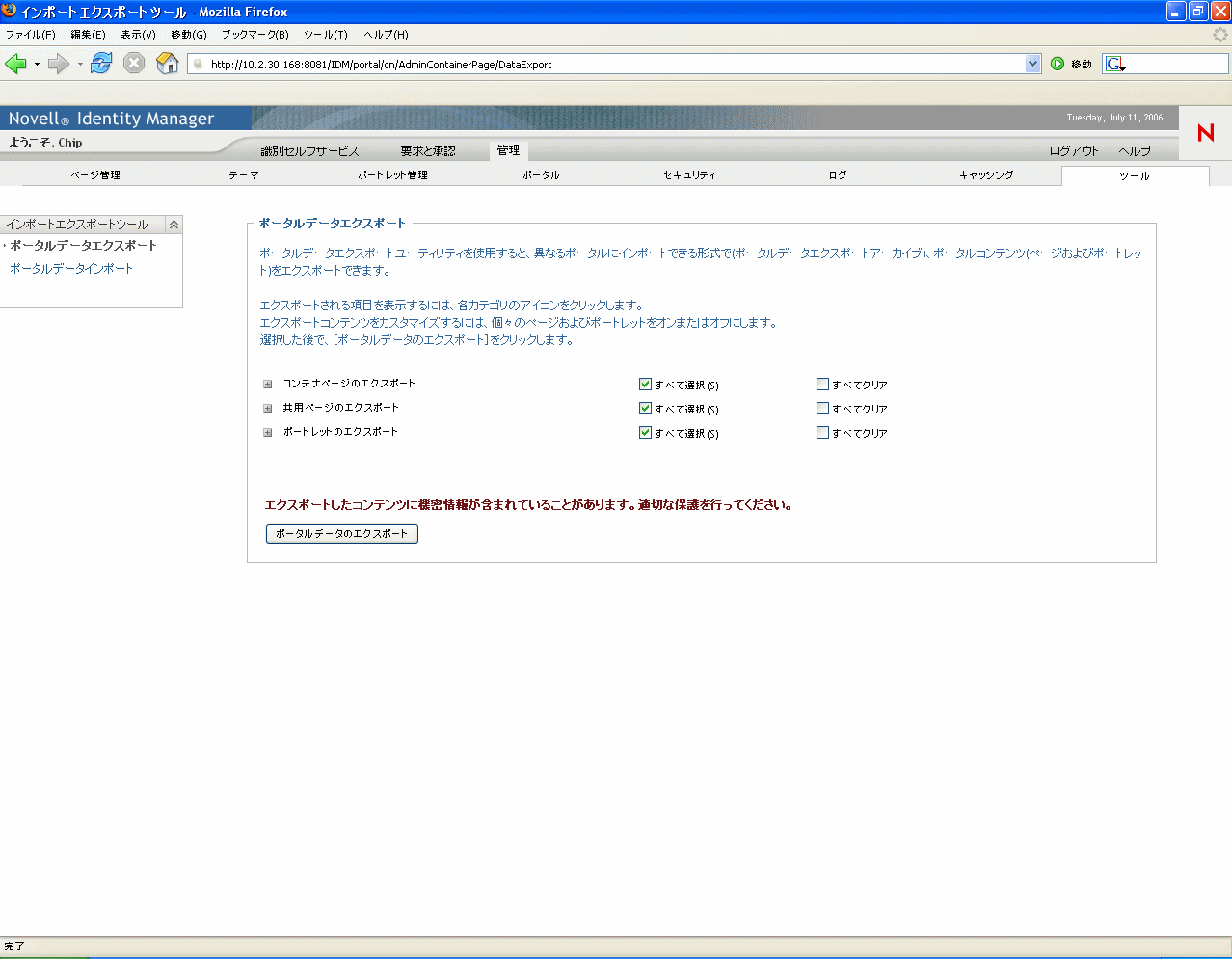Go to the Home page icon
Viewport: 1232px width, 959px height.
click(168, 64)
